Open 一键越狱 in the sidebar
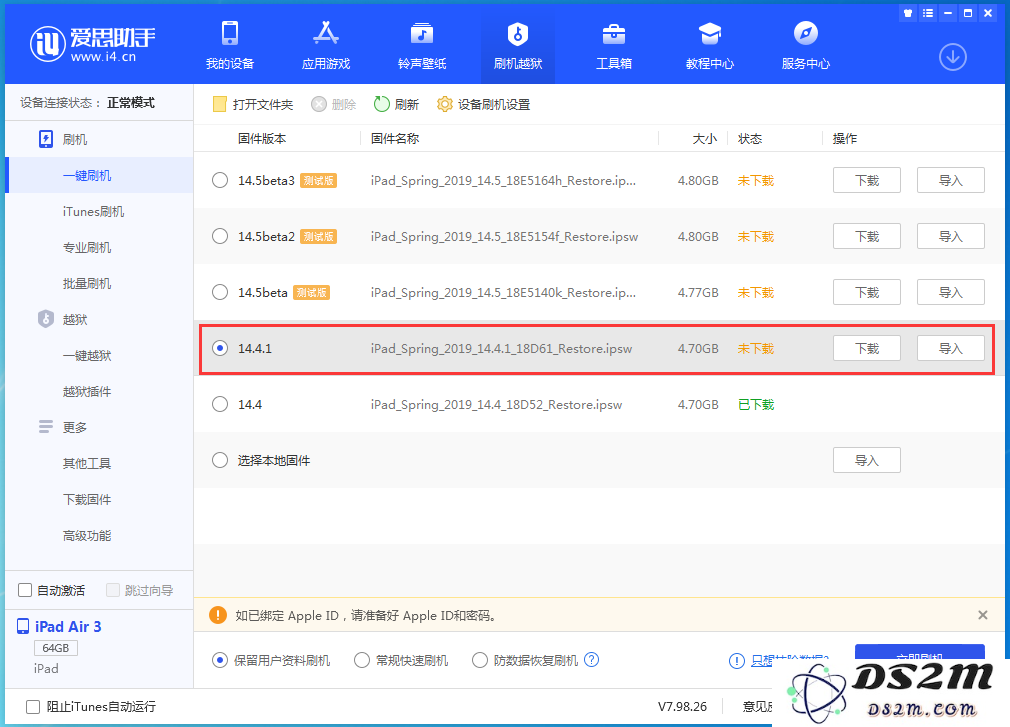 pyautogui.click(x=87, y=355)
